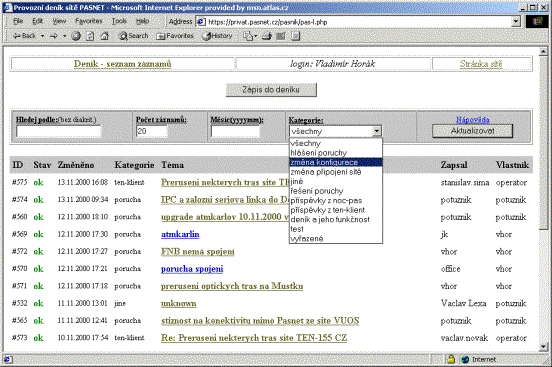This screenshot has width=552, height=367.
Task: Collapse the Kategorie combo box arrow
Action: tap(377, 131)
